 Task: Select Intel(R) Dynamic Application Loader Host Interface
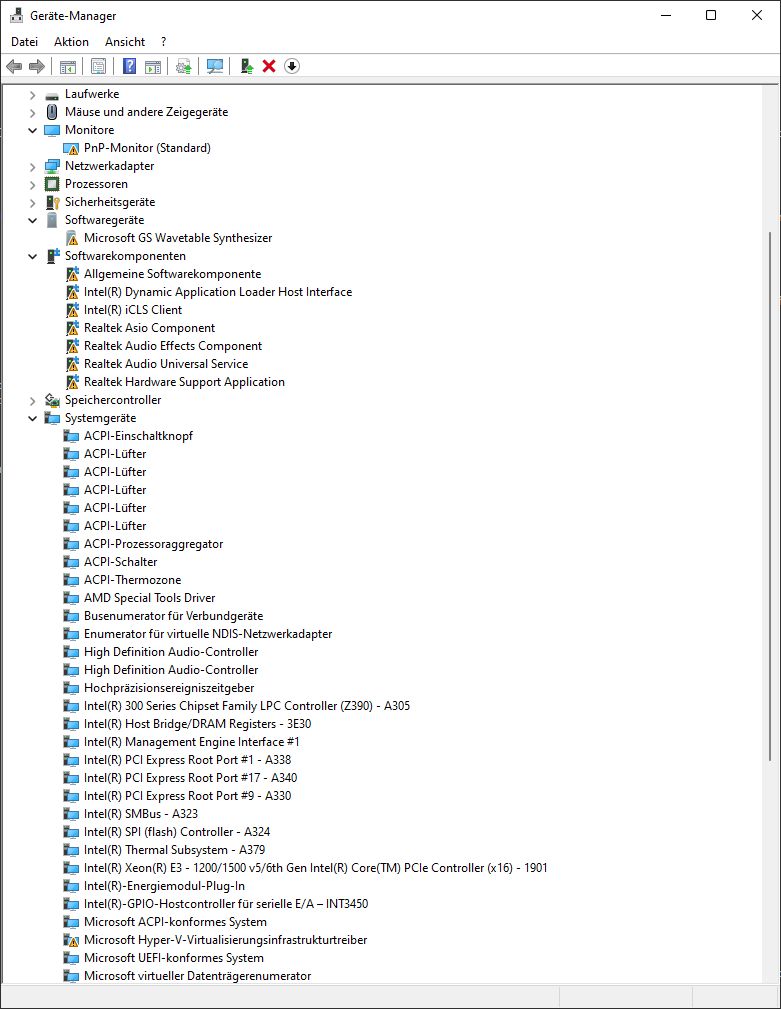click(218, 292)
